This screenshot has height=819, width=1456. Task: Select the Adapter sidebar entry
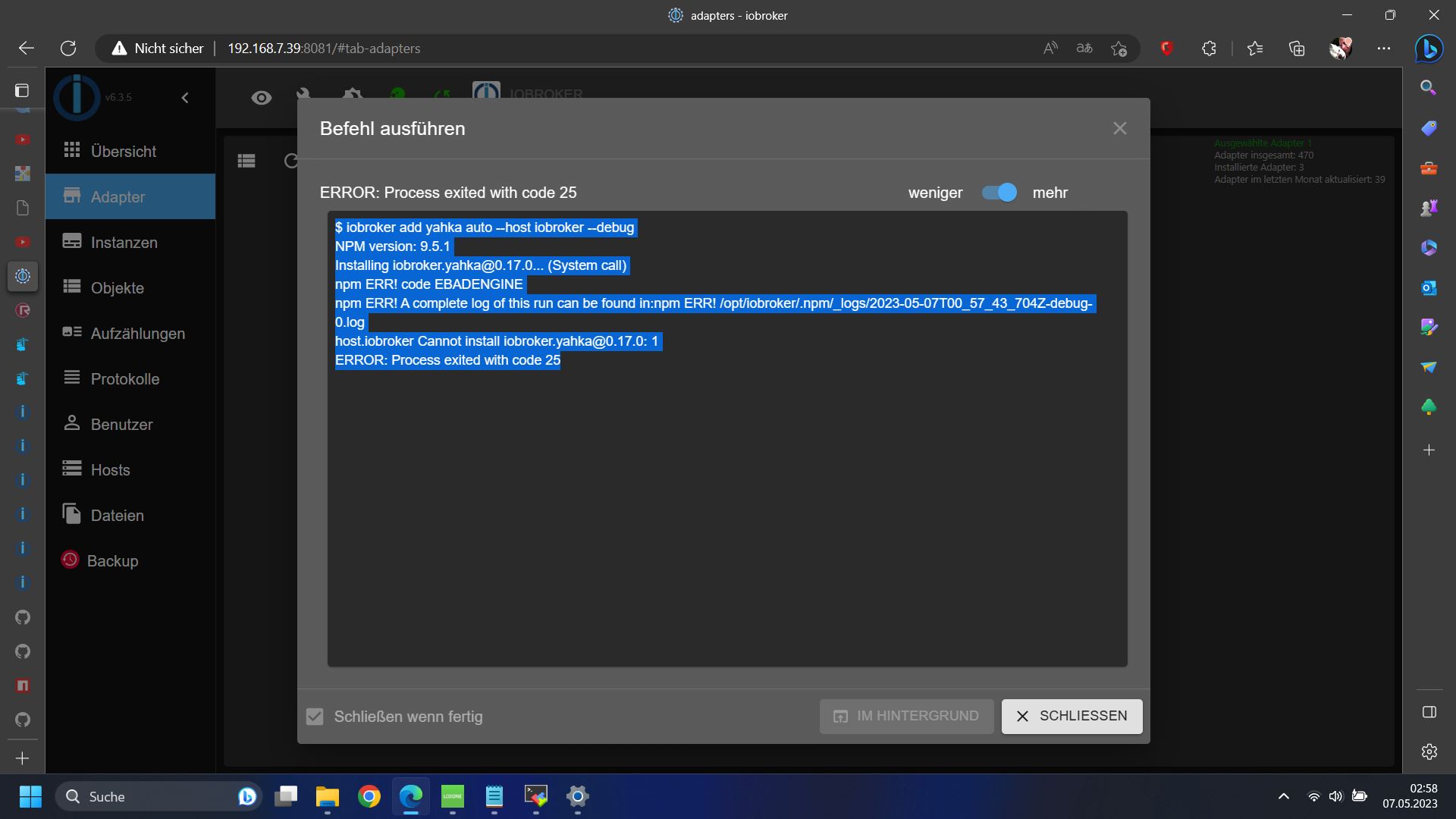130,196
